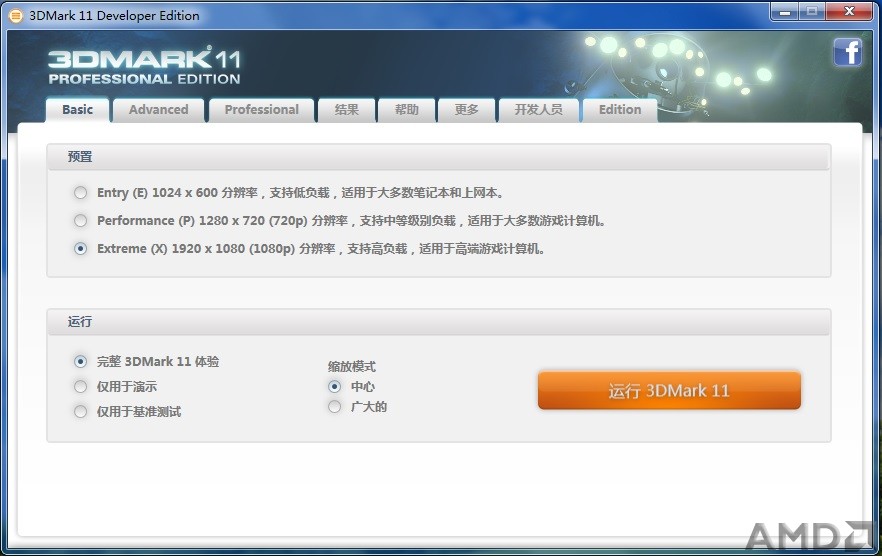Switch to the 开发人员 tab

[x=538, y=110]
